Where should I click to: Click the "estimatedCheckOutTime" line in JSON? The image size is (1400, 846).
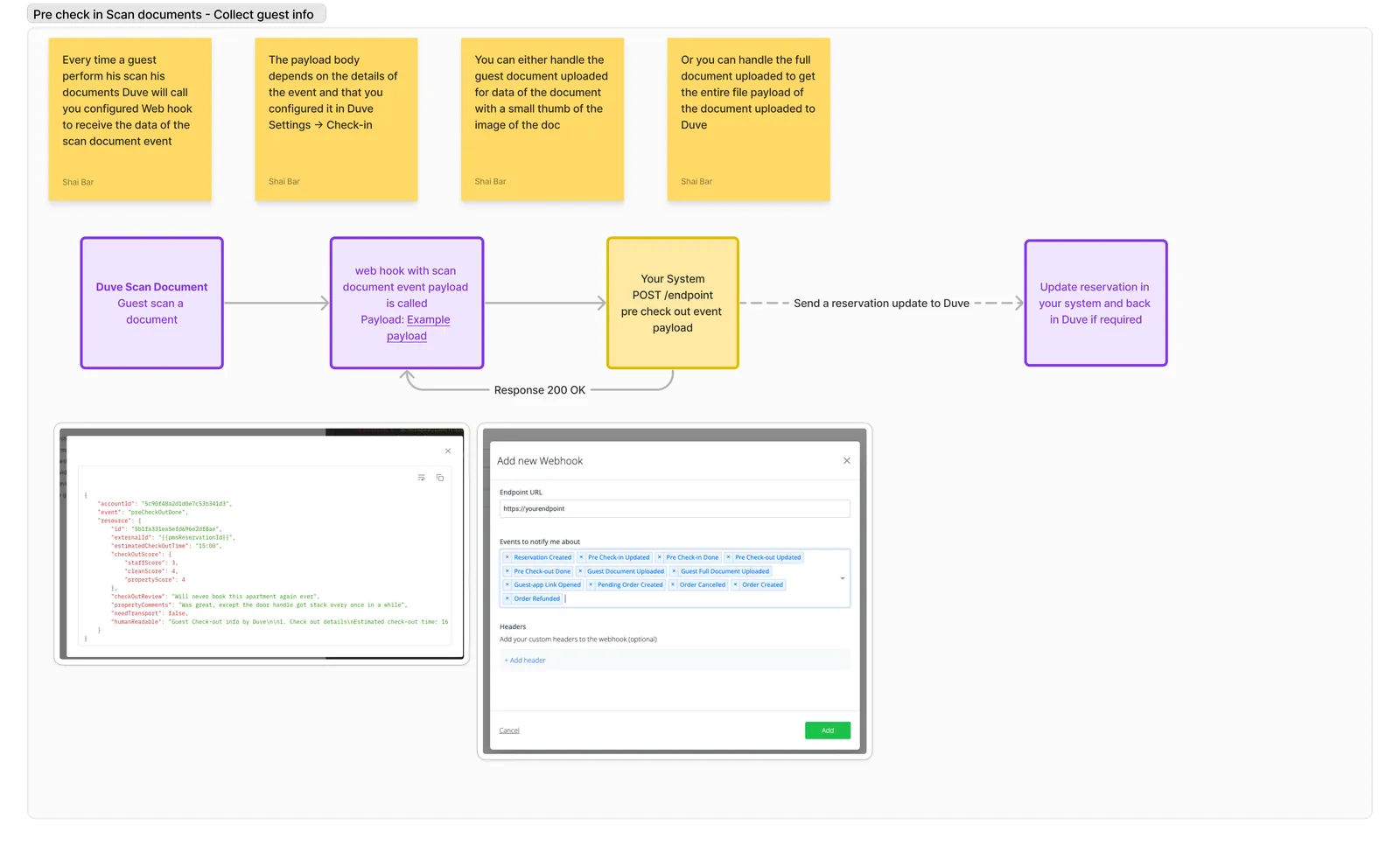[x=166, y=546]
